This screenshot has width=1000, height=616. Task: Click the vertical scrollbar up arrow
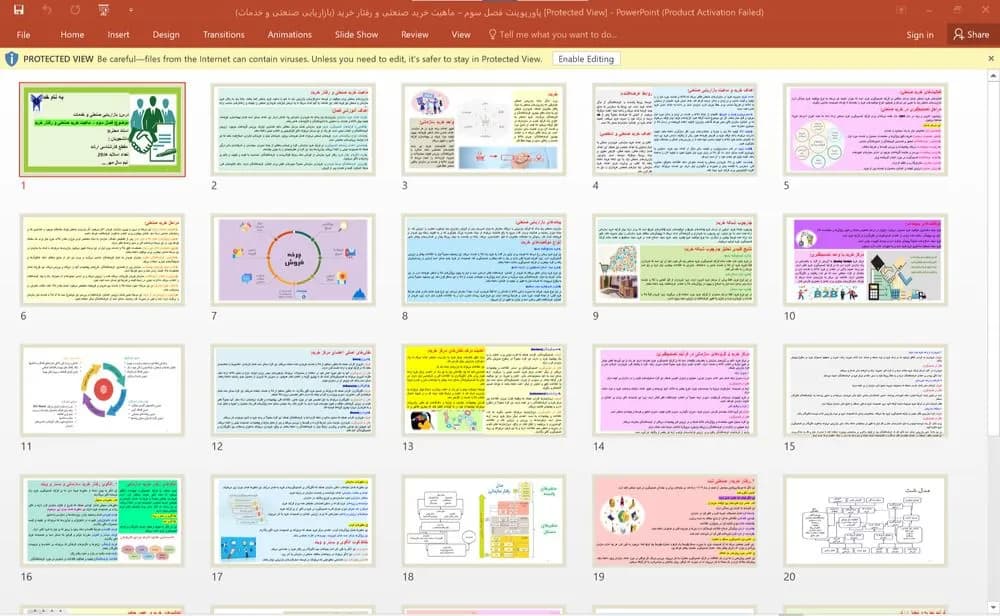(993, 76)
